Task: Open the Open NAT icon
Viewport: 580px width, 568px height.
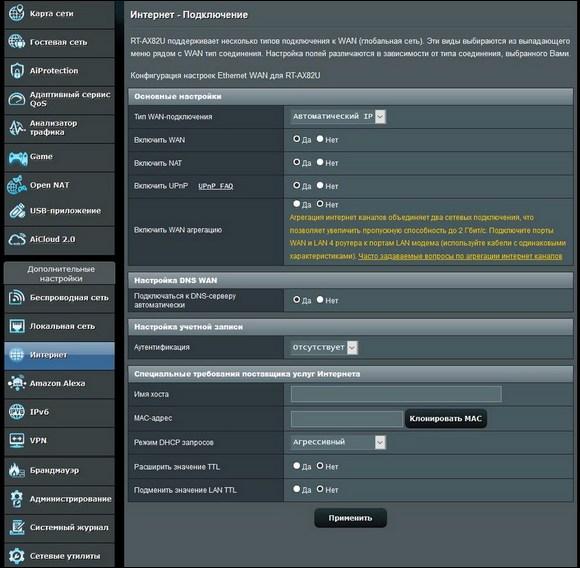Action: point(17,185)
